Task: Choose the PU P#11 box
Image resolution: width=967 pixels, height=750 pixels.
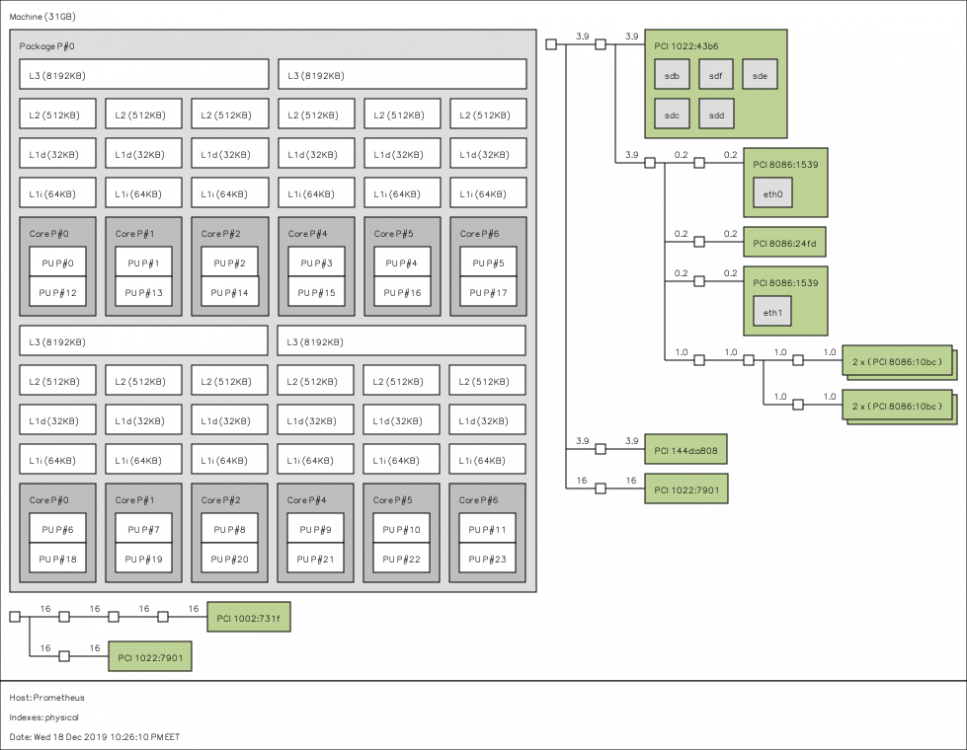Action: 487,529
